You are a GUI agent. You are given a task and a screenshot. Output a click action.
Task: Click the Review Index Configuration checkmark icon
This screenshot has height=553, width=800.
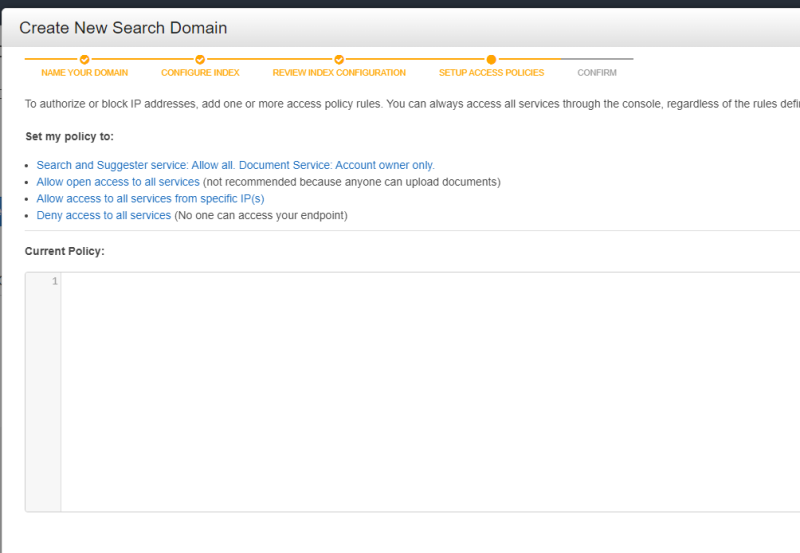339,60
